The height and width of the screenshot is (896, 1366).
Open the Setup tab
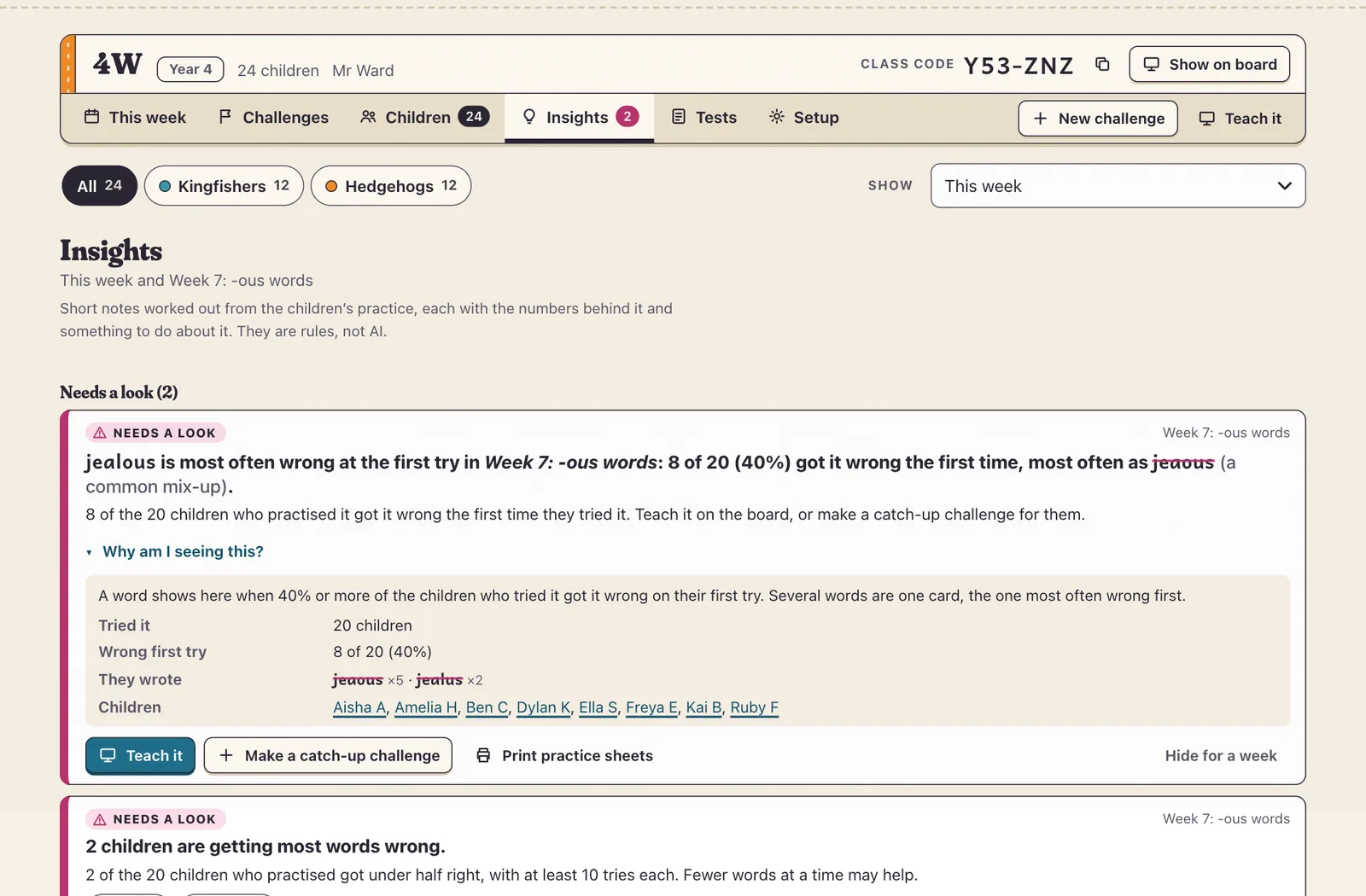(804, 117)
